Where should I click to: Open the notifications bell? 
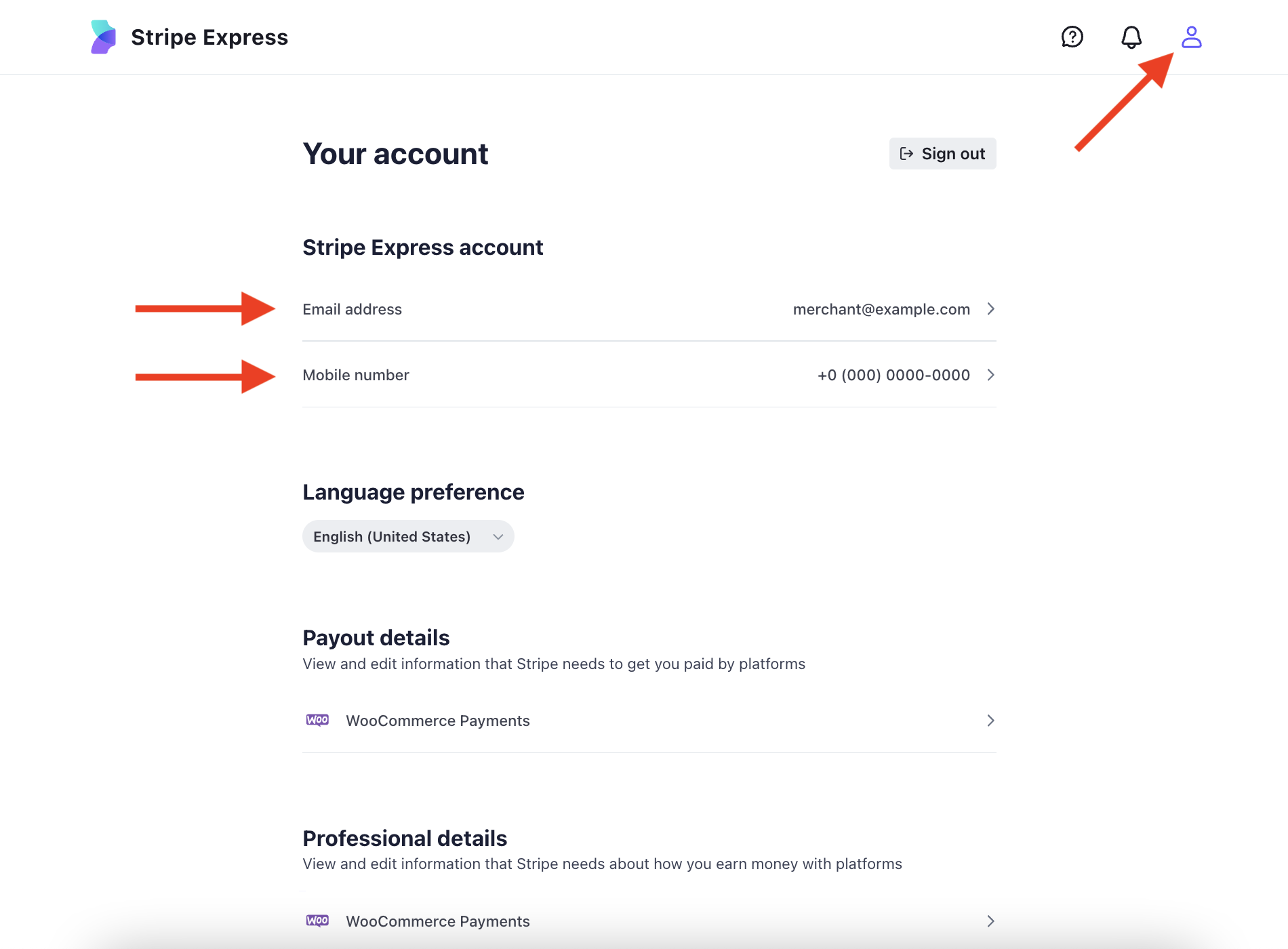tap(1131, 37)
